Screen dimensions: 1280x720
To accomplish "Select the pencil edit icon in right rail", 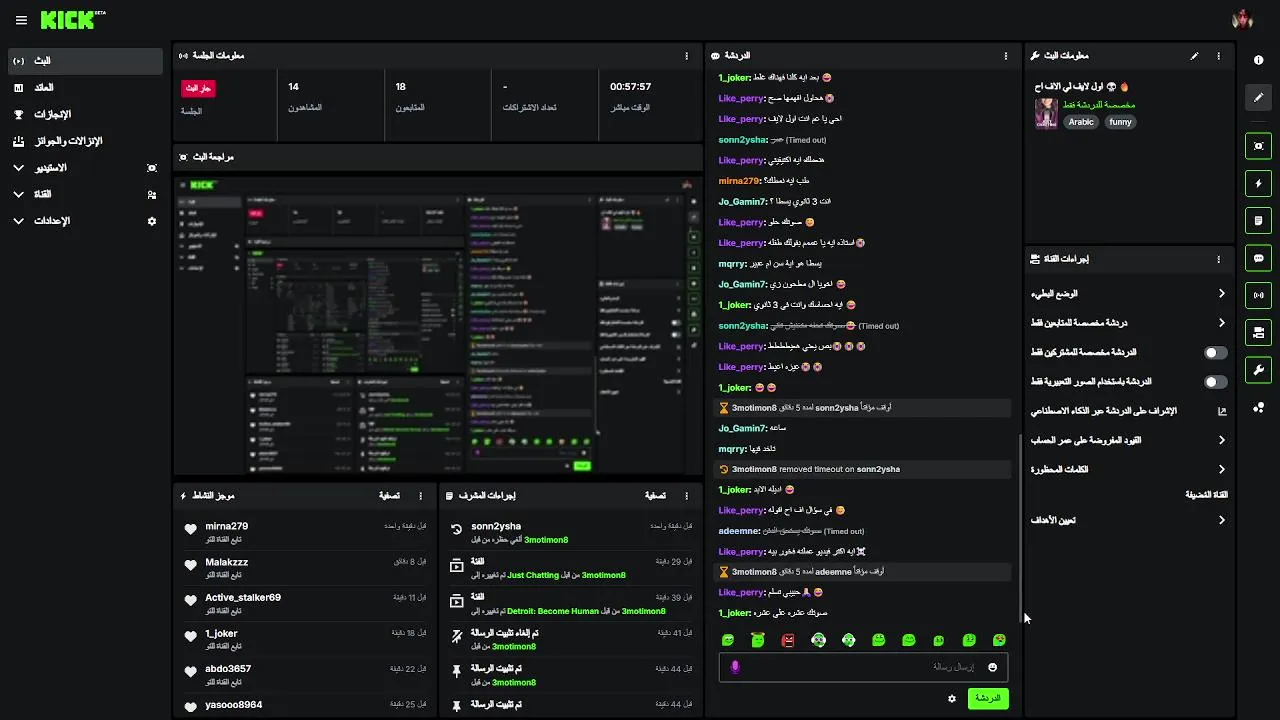I will 1258,97.
